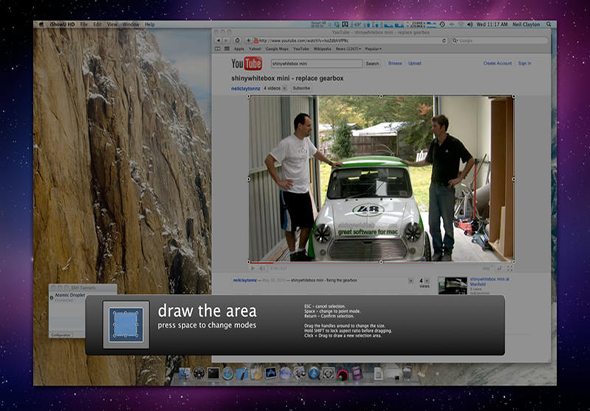This screenshot has height=411, width=590.
Task: Expand the views statistics arrow
Action: pos(427,281)
